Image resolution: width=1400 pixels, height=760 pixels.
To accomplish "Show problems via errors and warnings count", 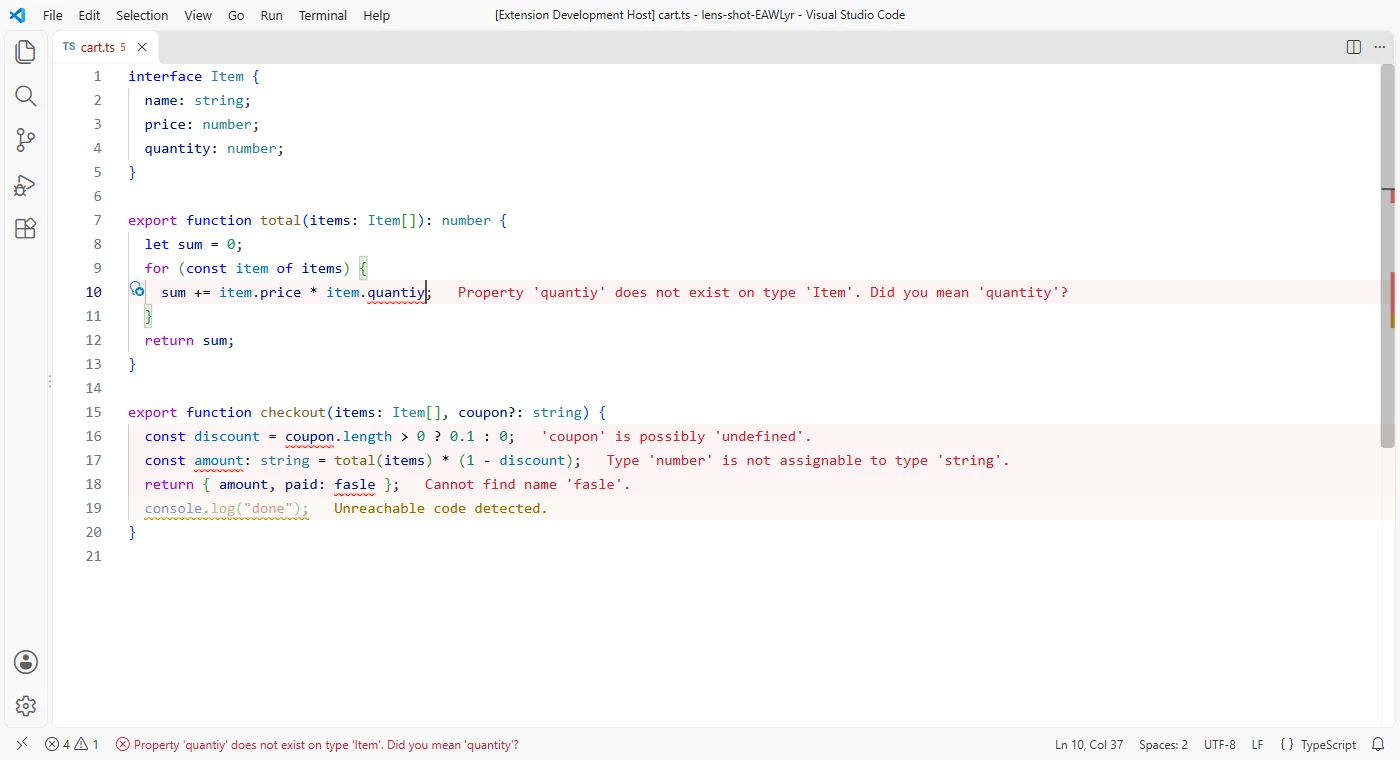I will [x=72, y=744].
